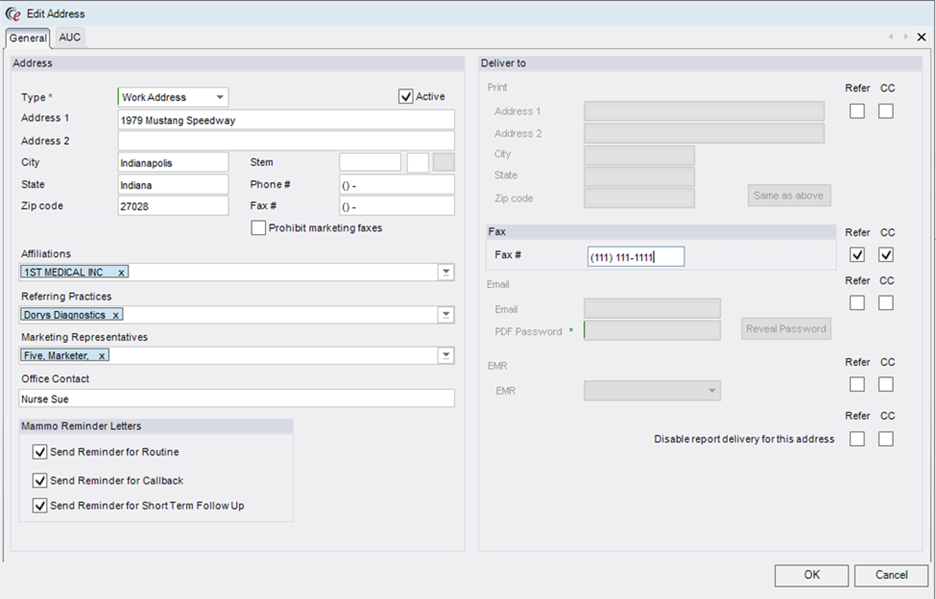
Task: Click the OK button
Action: (x=811, y=575)
